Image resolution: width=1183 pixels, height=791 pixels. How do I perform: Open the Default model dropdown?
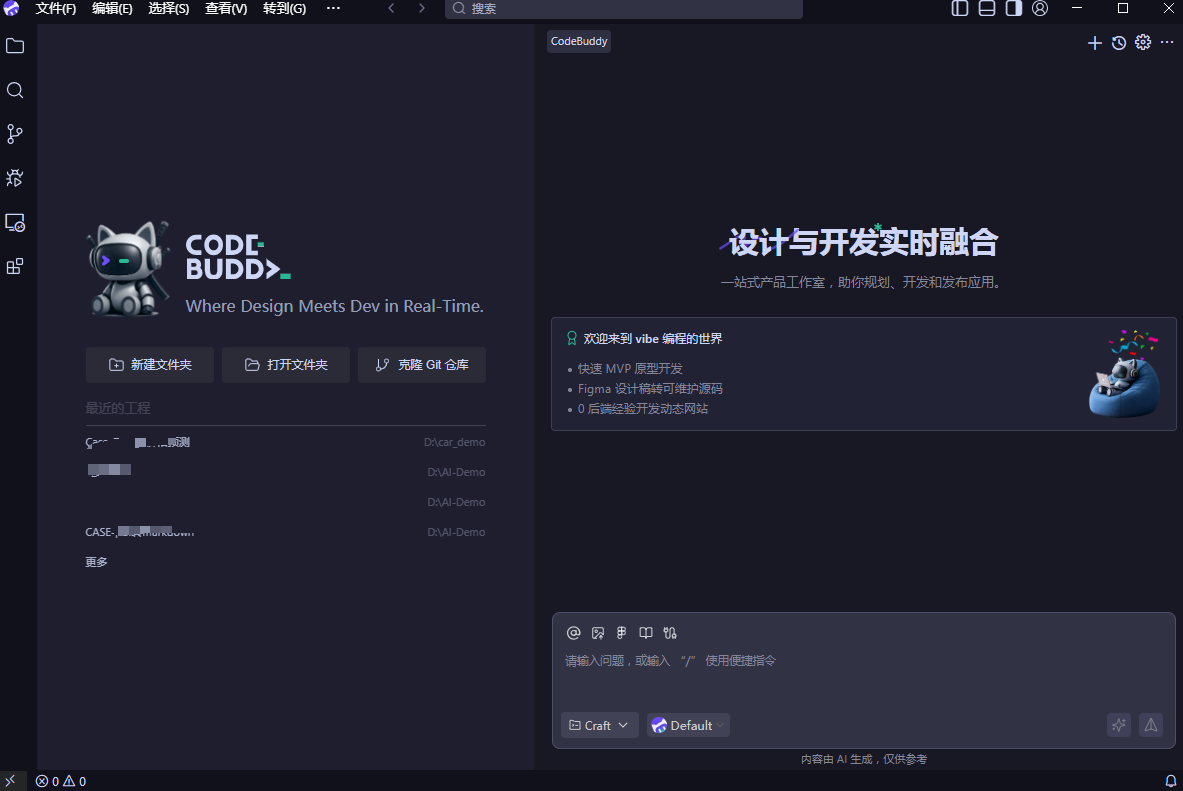point(688,725)
